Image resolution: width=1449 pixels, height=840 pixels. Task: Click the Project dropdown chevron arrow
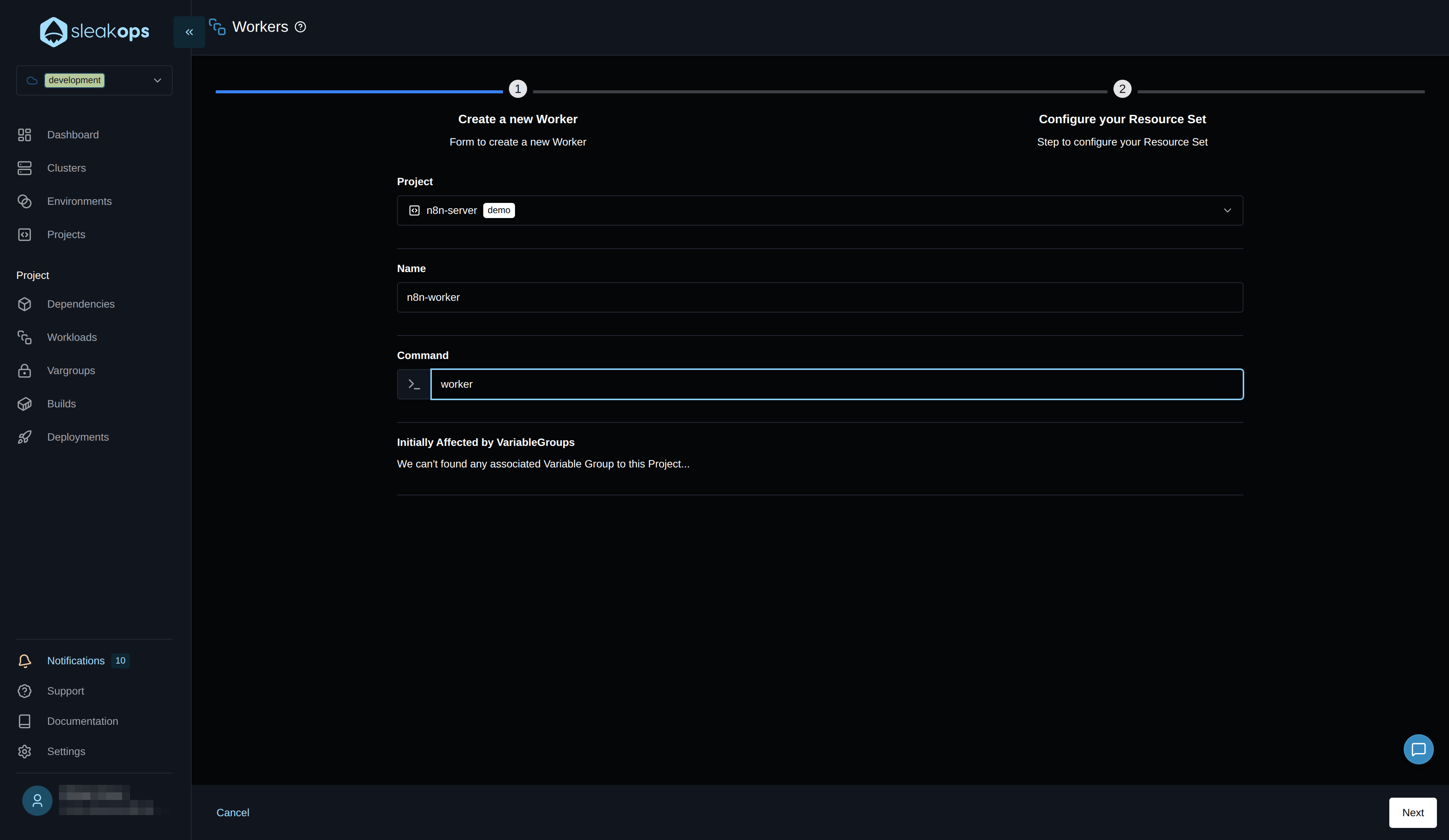tap(1227, 210)
